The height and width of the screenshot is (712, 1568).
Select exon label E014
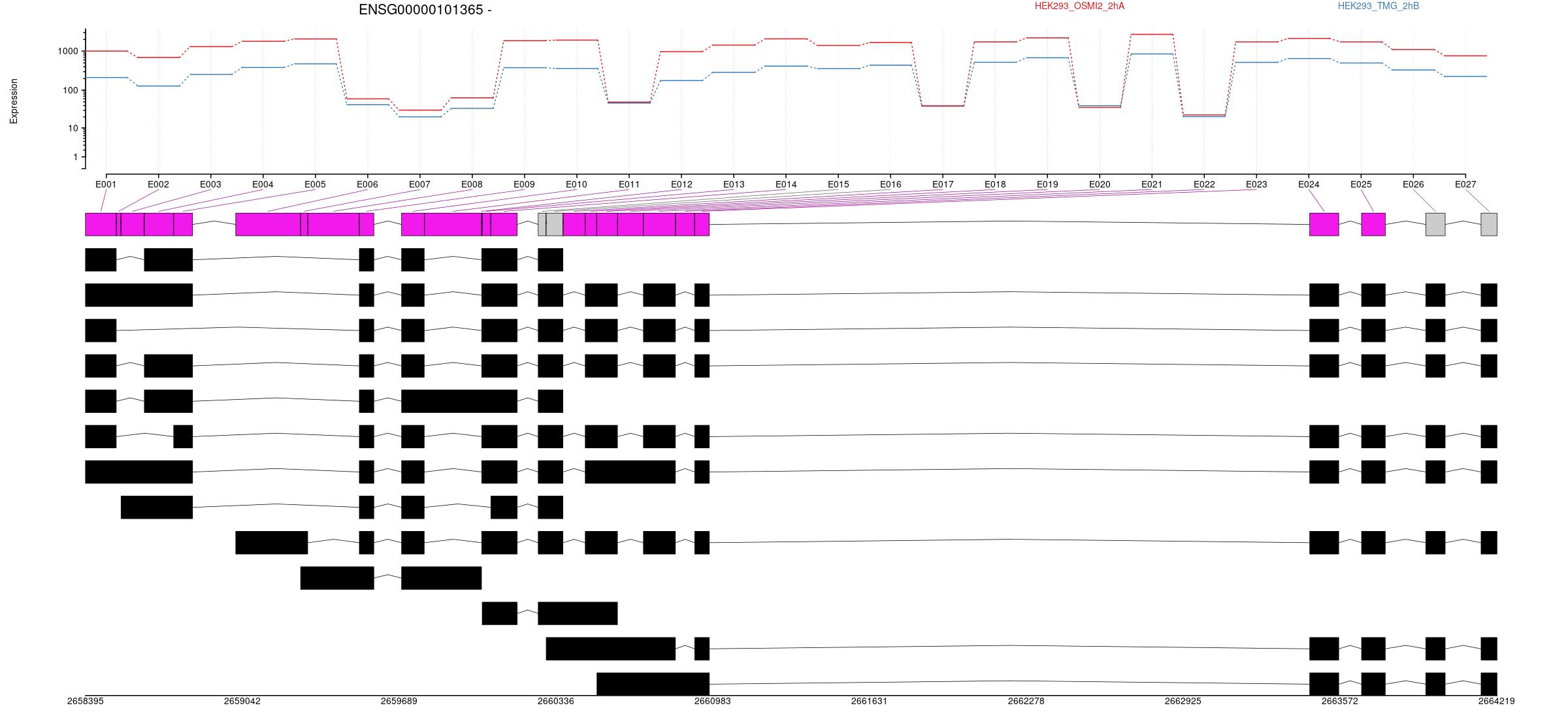[x=786, y=184]
